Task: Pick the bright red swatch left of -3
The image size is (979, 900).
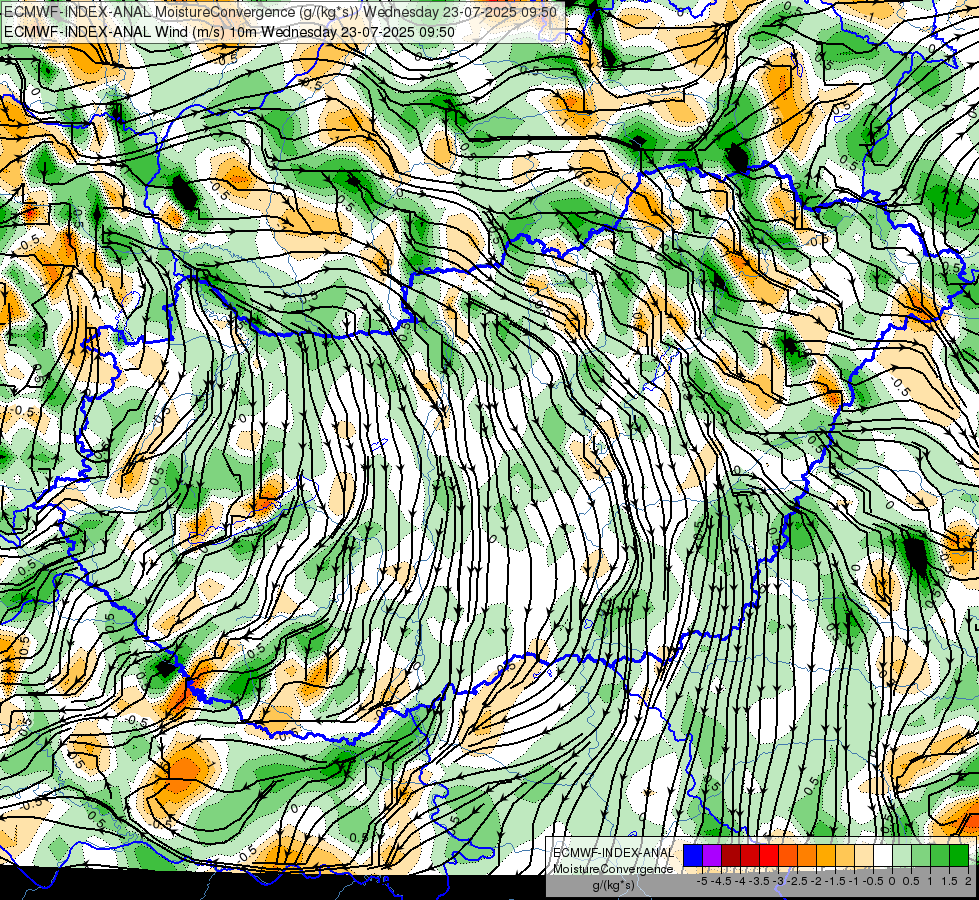Action: pyautogui.click(x=769, y=855)
